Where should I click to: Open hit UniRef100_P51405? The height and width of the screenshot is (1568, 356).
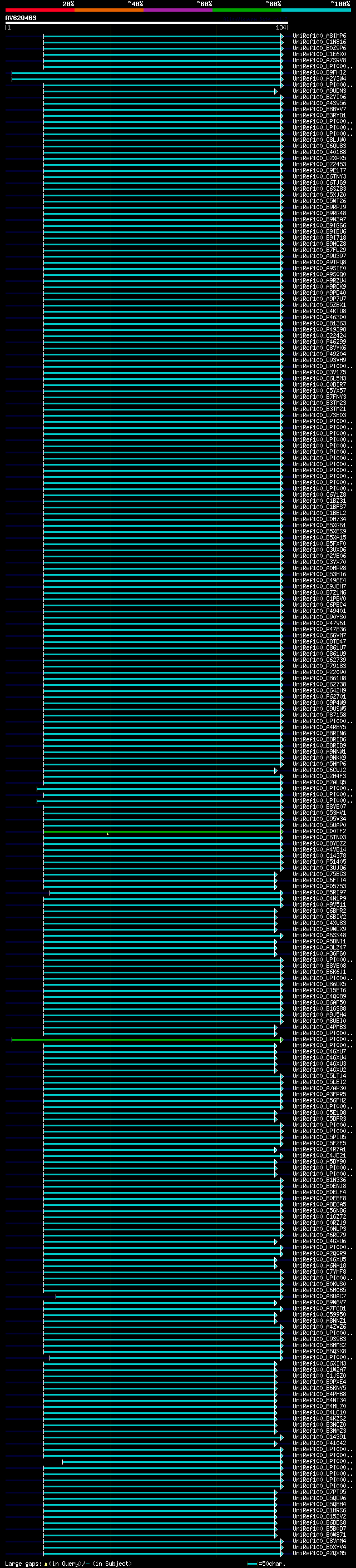[319, 862]
